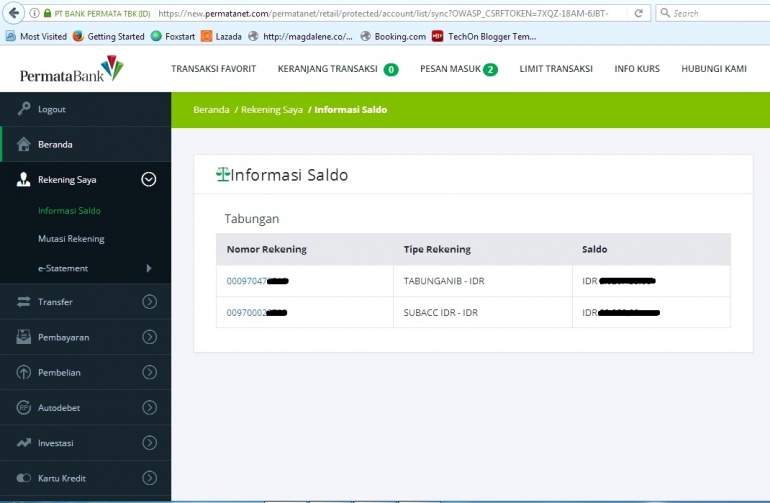The image size is (770, 503).
Task: Expand Kartu Kredit menu arrow
Action: coord(150,478)
